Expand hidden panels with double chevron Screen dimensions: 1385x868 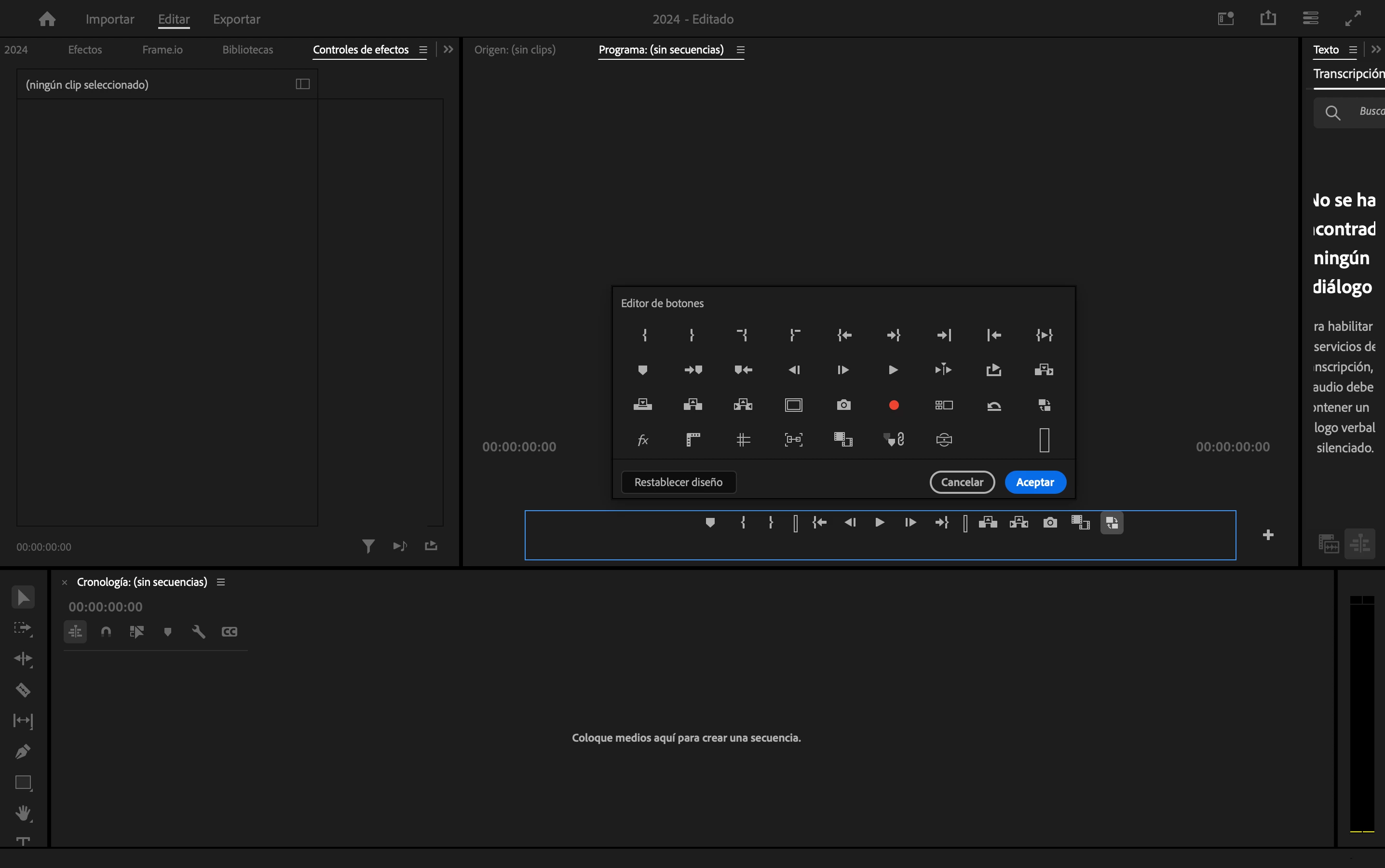(448, 50)
